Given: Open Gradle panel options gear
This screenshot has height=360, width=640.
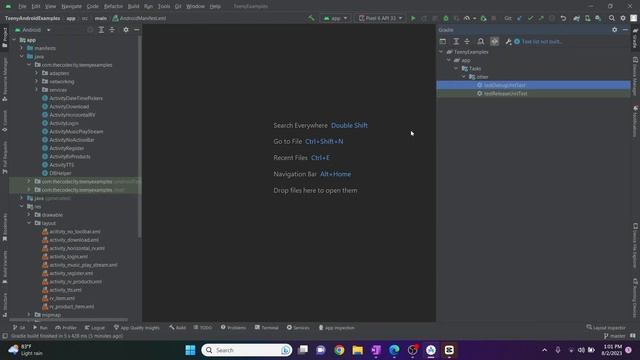Looking at the screenshot, I should [x=614, y=30].
